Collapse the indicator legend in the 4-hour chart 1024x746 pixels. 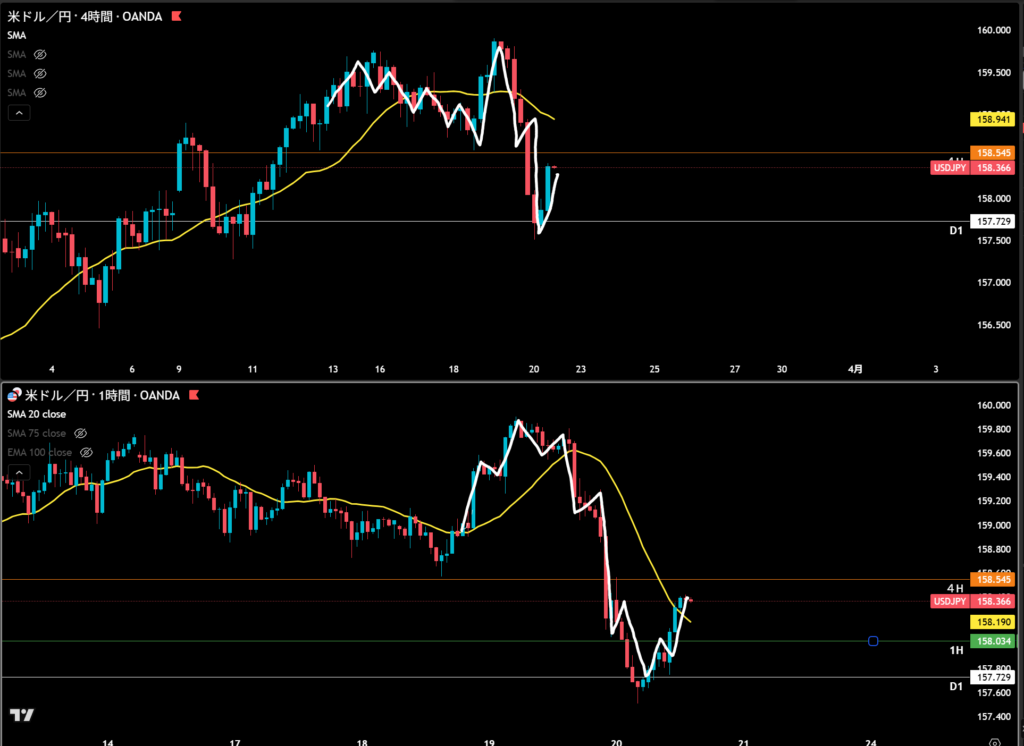pyautogui.click(x=17, y=114)
